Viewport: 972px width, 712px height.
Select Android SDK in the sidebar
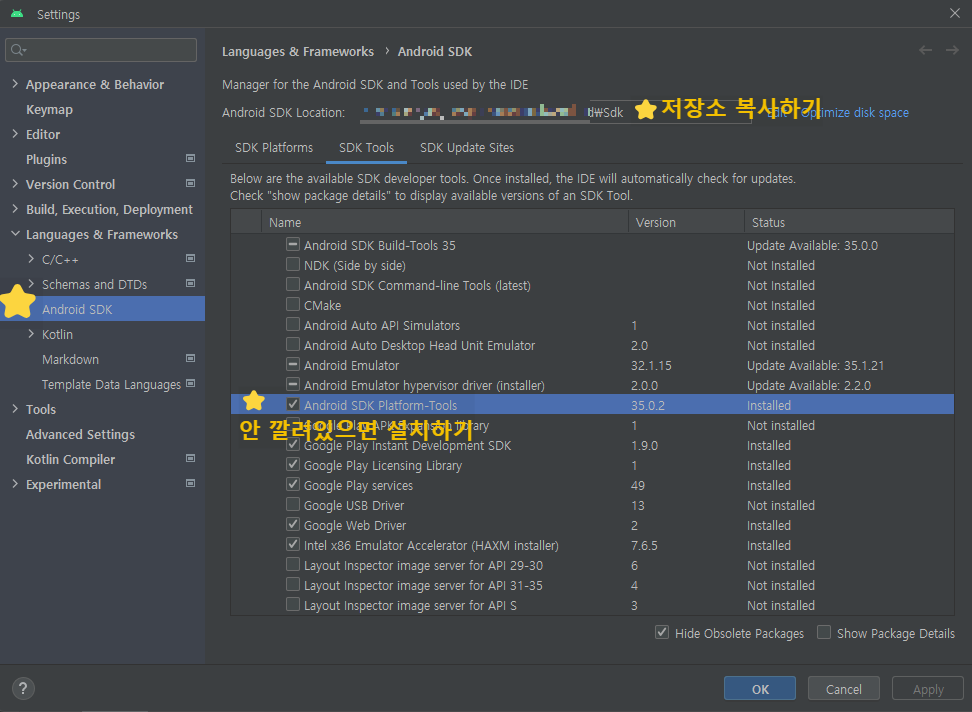point(102,309)
